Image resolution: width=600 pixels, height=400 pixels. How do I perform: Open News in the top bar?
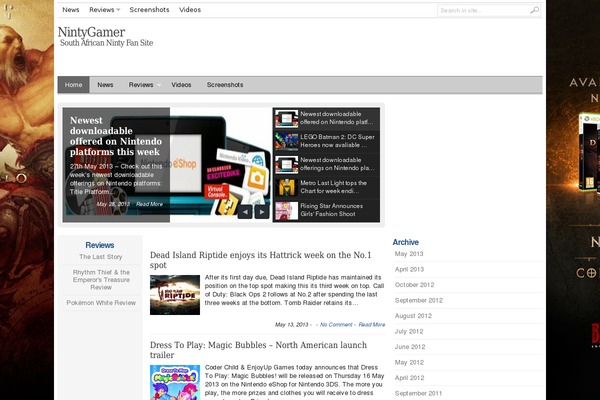tap(71, 10)
